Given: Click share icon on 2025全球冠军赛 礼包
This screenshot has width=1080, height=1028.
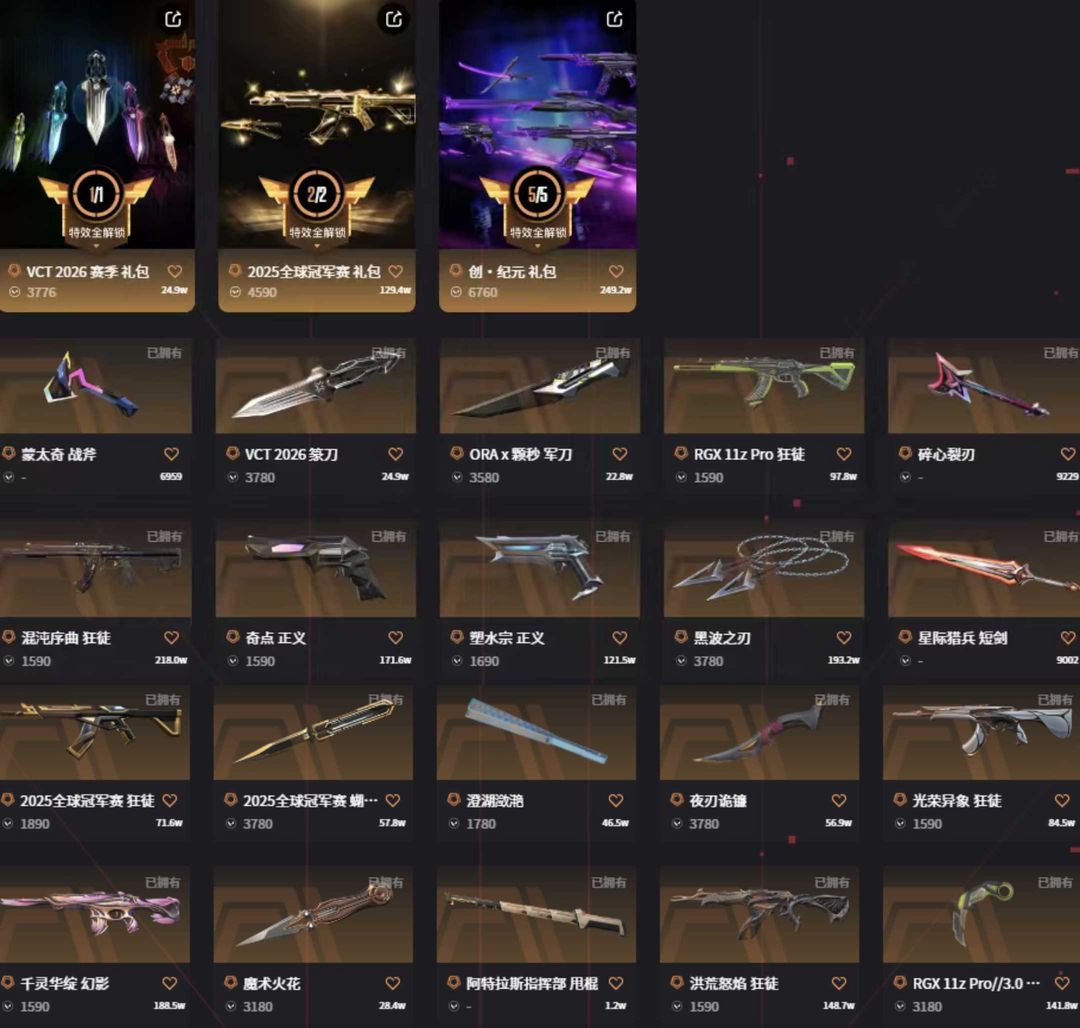Looking at the screenshot, I should [x=394, y=19].
